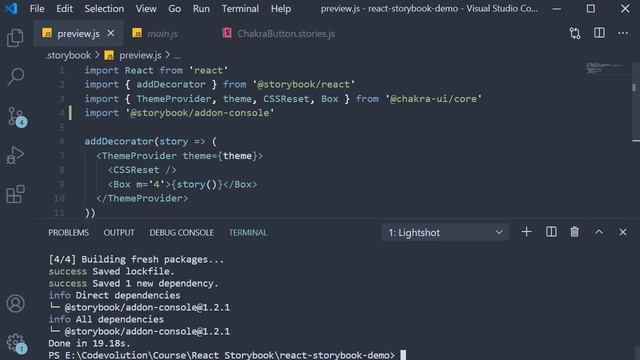Open the Extensions view
Image resolution: width=640 pixels, height=360 pixels.
(x=16, y=194)
